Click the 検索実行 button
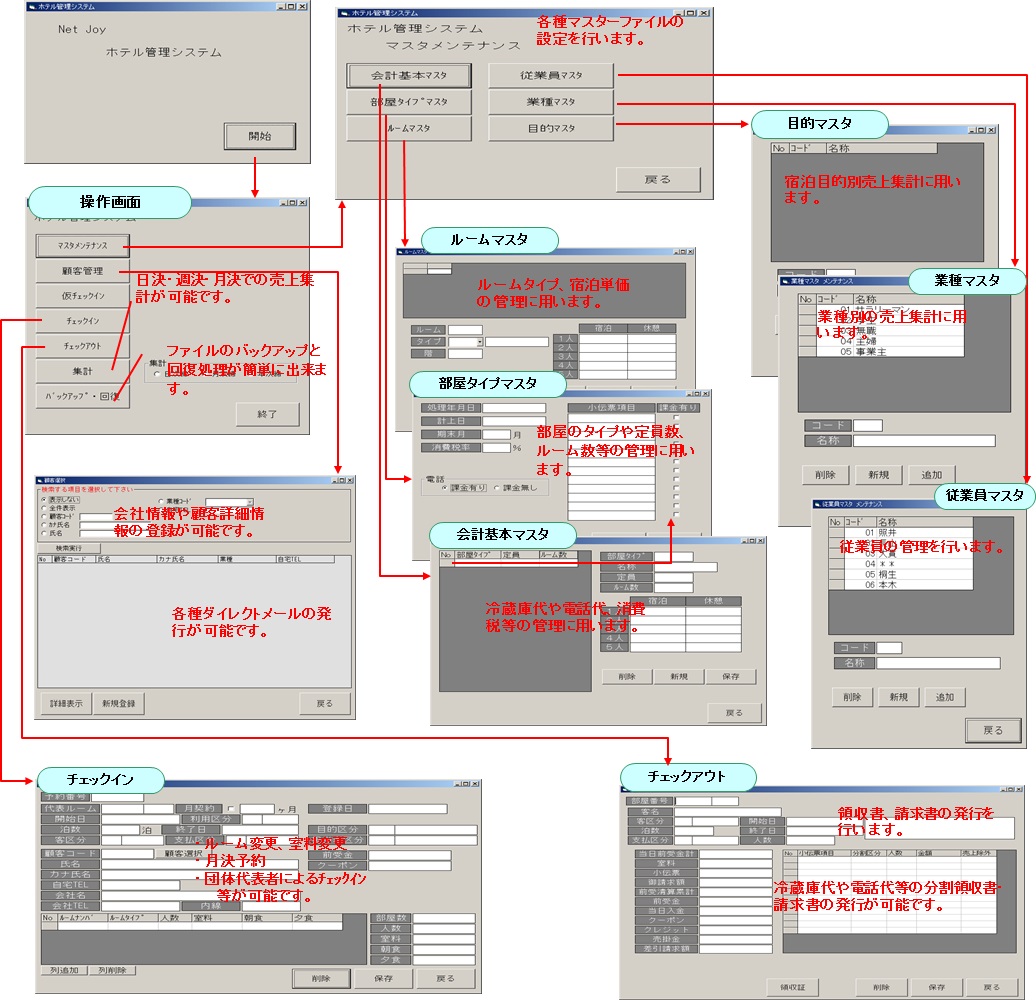 pyautogui.click(x=69, y=548)
